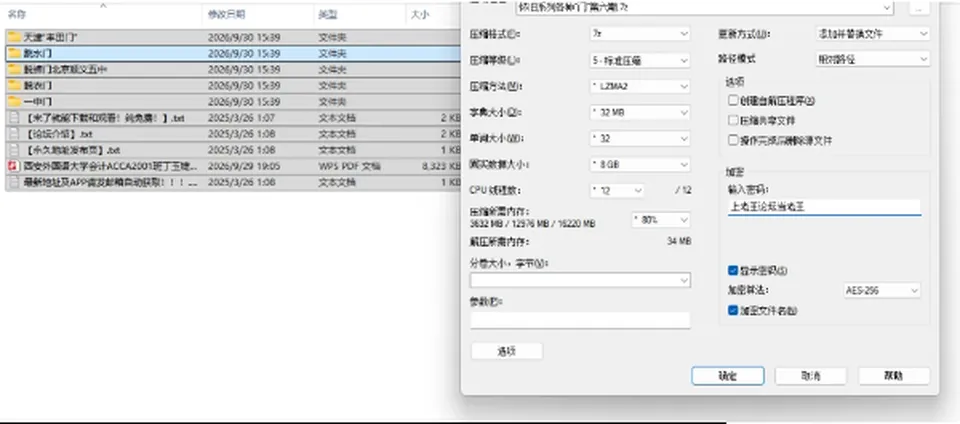960x424 pixels.
Task: Click the folder icon of the highlighted second row
Action: pyautogui.click(x=14, y=53)
